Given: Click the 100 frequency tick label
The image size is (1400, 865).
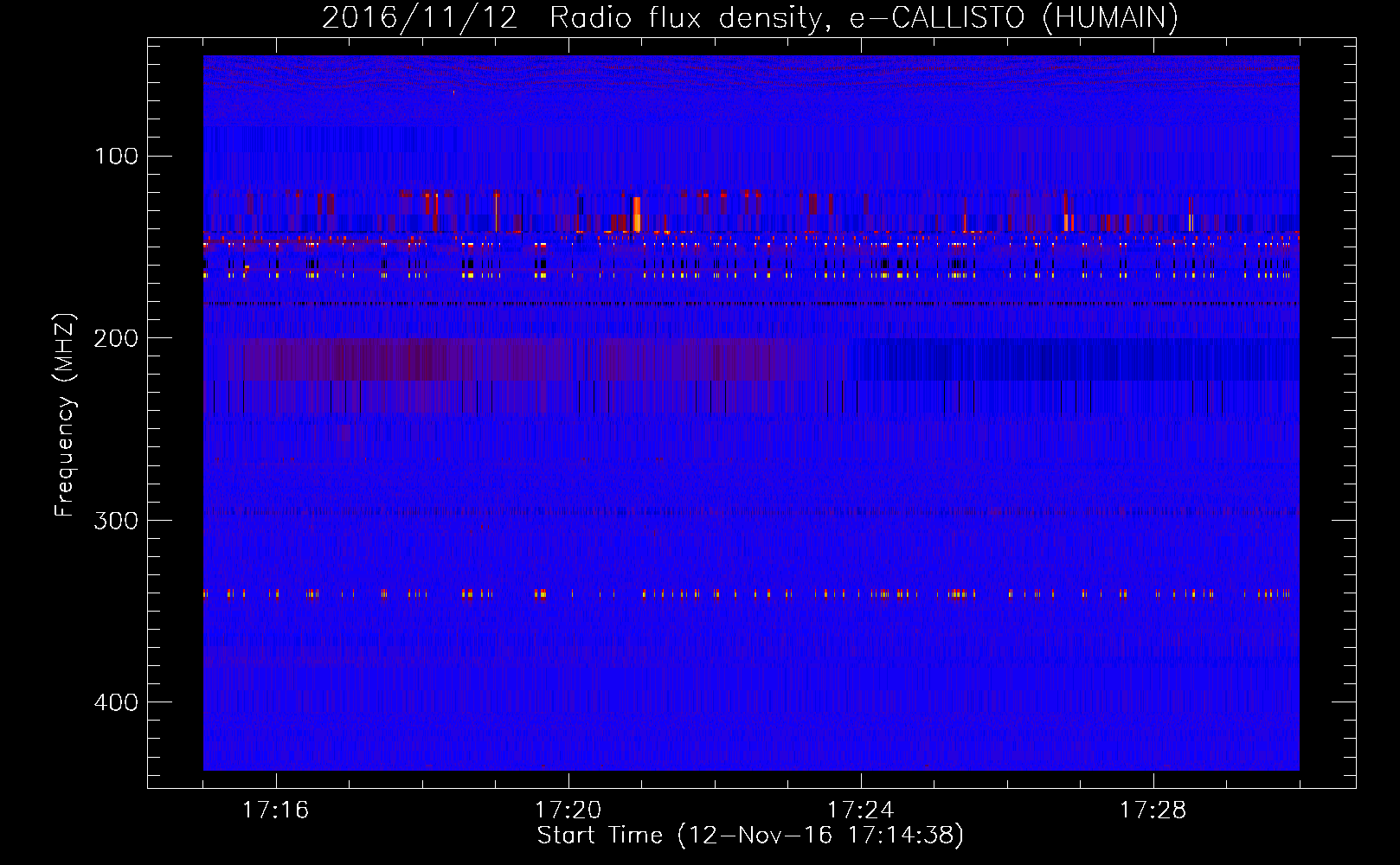Looking at the screenshot, I should pyautogui.click(x=116, y=157).
